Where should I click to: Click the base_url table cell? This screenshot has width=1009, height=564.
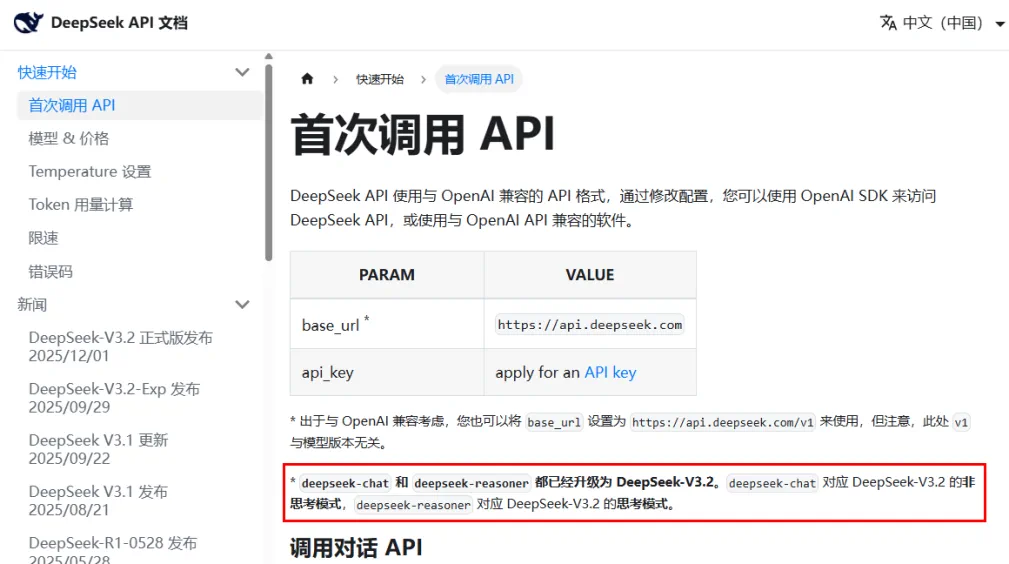click(387, 324)
